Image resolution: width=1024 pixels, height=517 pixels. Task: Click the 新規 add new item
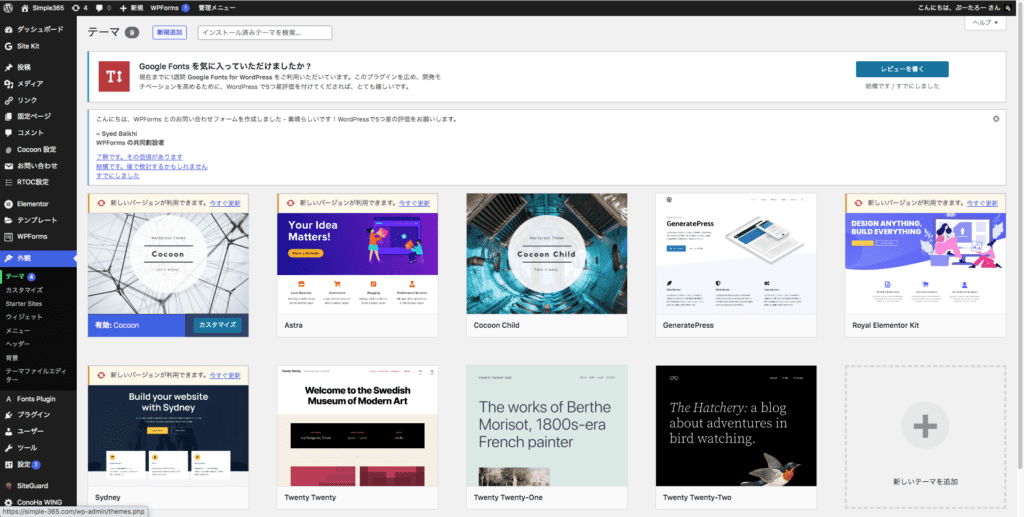coord(131,8)
